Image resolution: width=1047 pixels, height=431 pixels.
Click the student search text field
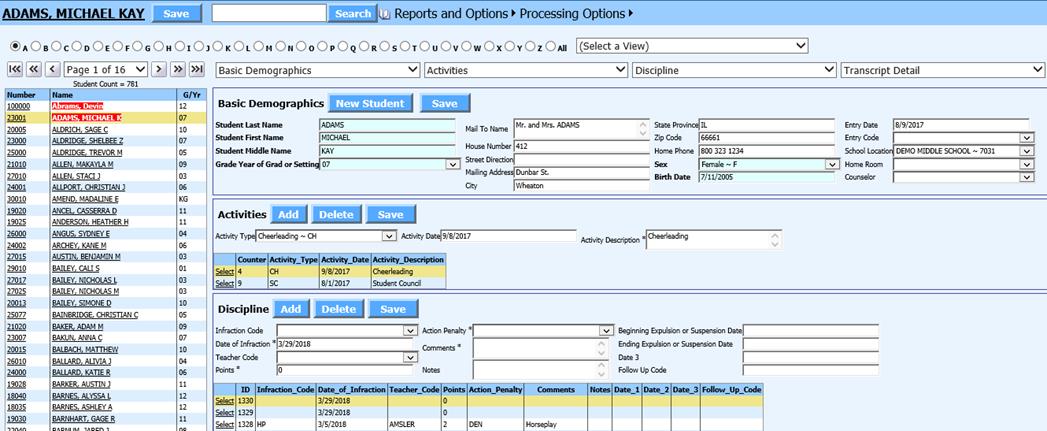(269, 14)
